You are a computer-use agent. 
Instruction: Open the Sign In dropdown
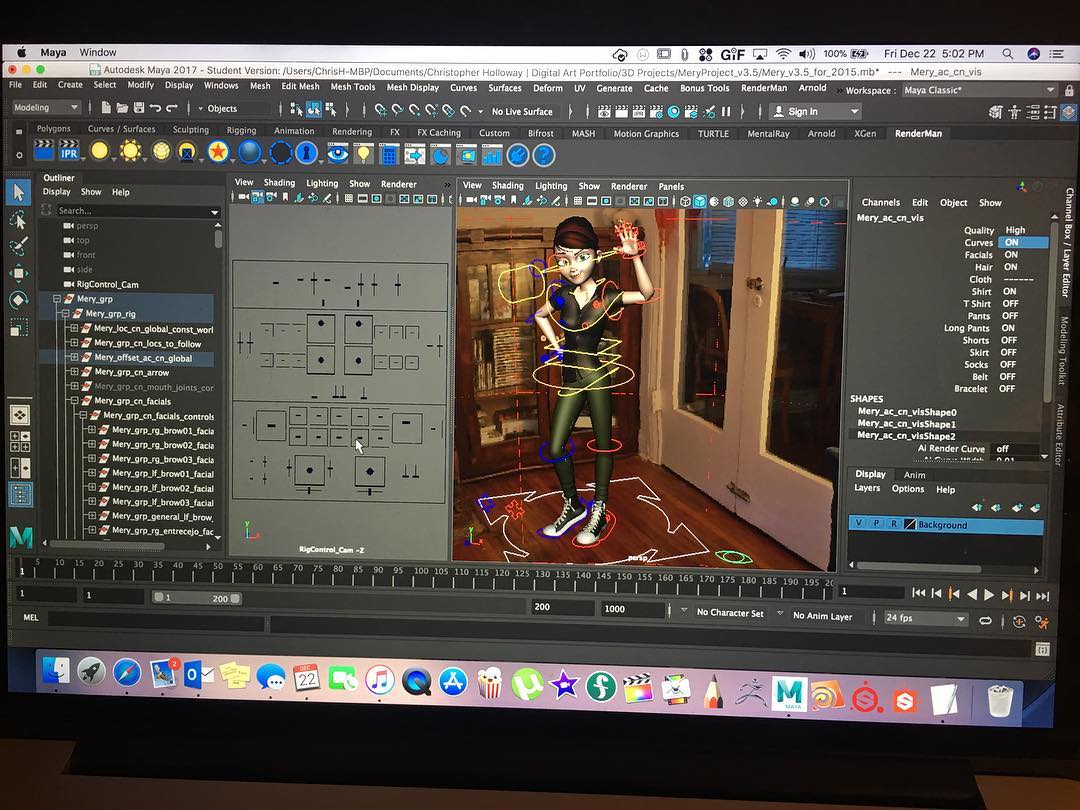tap(816, 112)
